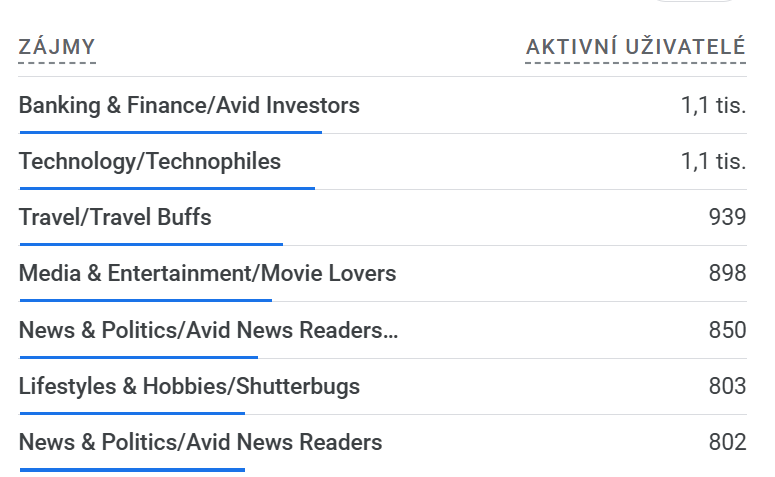Click Media & Entertainment/Movie Lovers label
Screen dimensions: 775x477
[208, 273]
